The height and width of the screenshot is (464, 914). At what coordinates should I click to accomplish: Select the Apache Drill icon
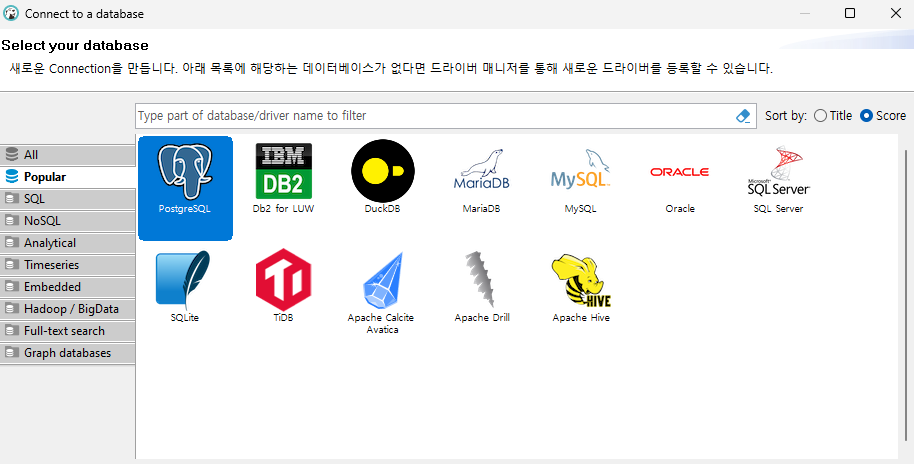point(481,280)
